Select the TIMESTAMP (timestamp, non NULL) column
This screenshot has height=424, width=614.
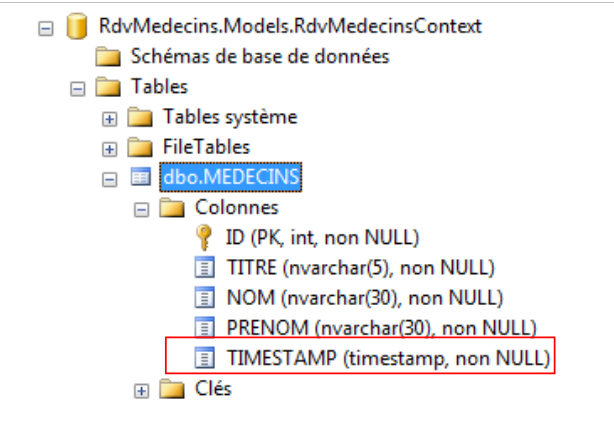point(389,357)
